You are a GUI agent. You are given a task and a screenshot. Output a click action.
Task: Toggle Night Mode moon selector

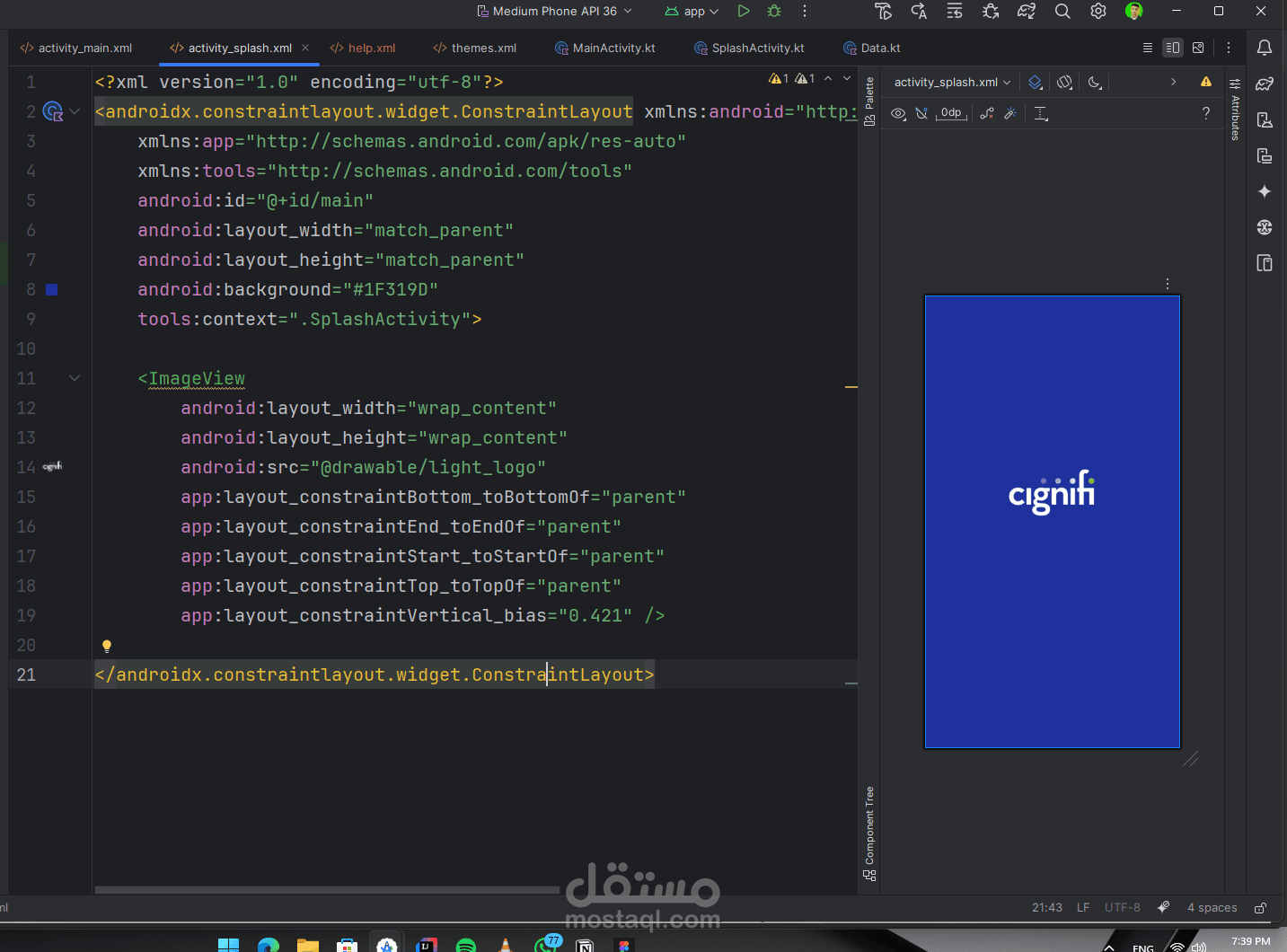click(x=1095, y=82)
